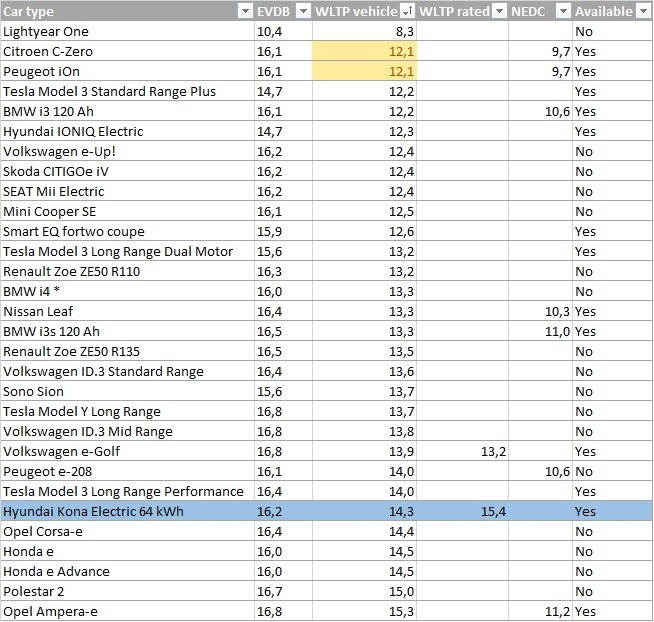This screenshot has width=654, height=622.
Task: Select the Skoda CITIGOe iV cell
Action: pos(128,171)
